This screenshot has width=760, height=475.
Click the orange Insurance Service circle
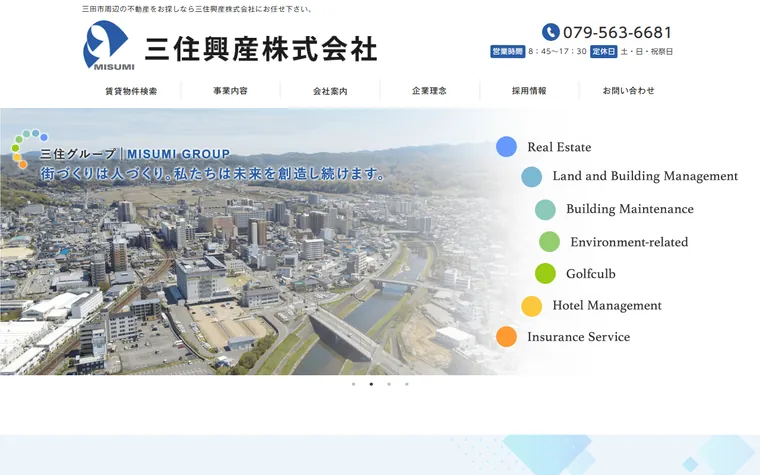pyautogui.click(x=507, y=336)
